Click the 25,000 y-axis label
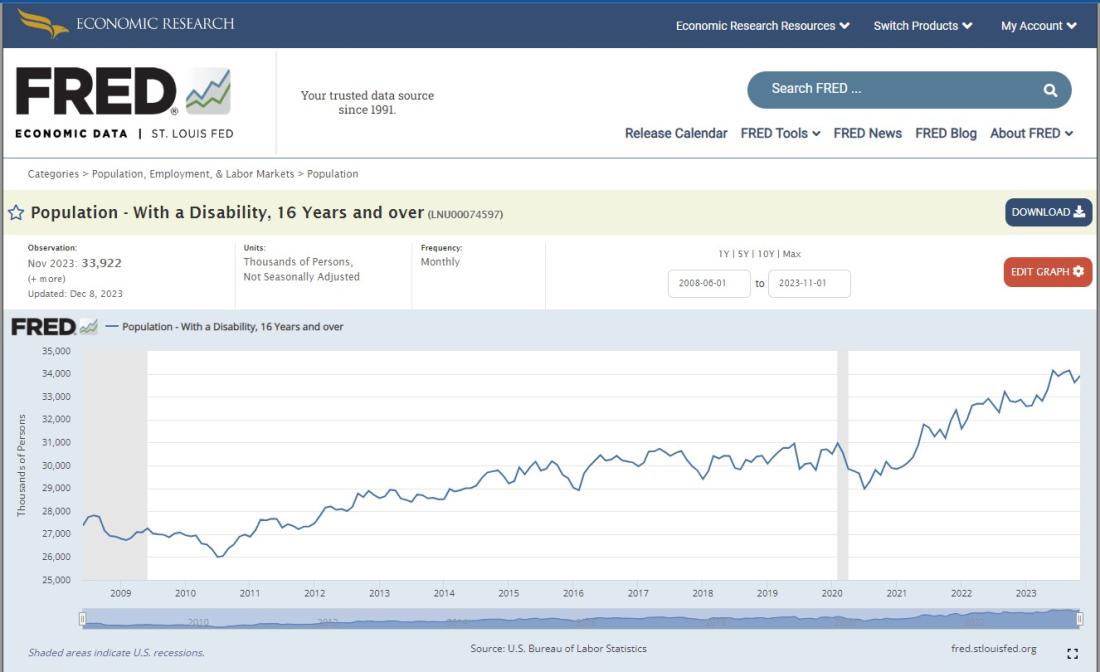The height and width of the screenshot is (672, 1100). pos(56,580)
